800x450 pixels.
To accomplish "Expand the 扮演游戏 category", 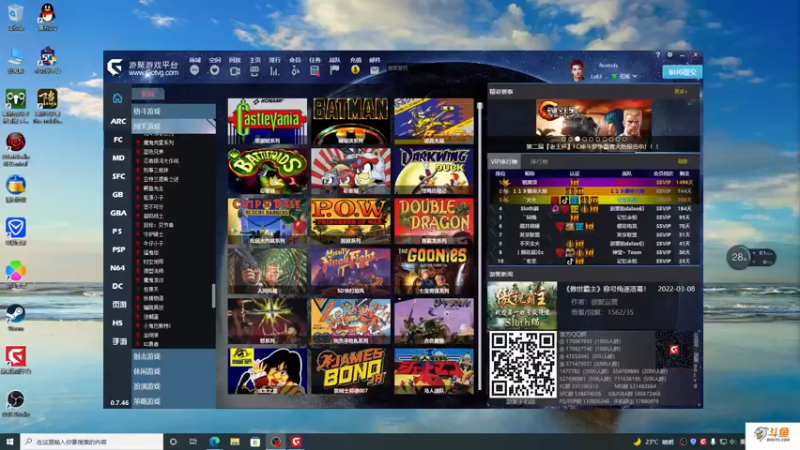I will point(173,387).
